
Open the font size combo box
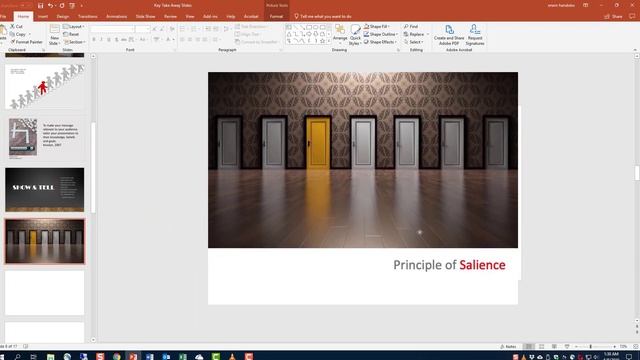[x=142, y=29]
